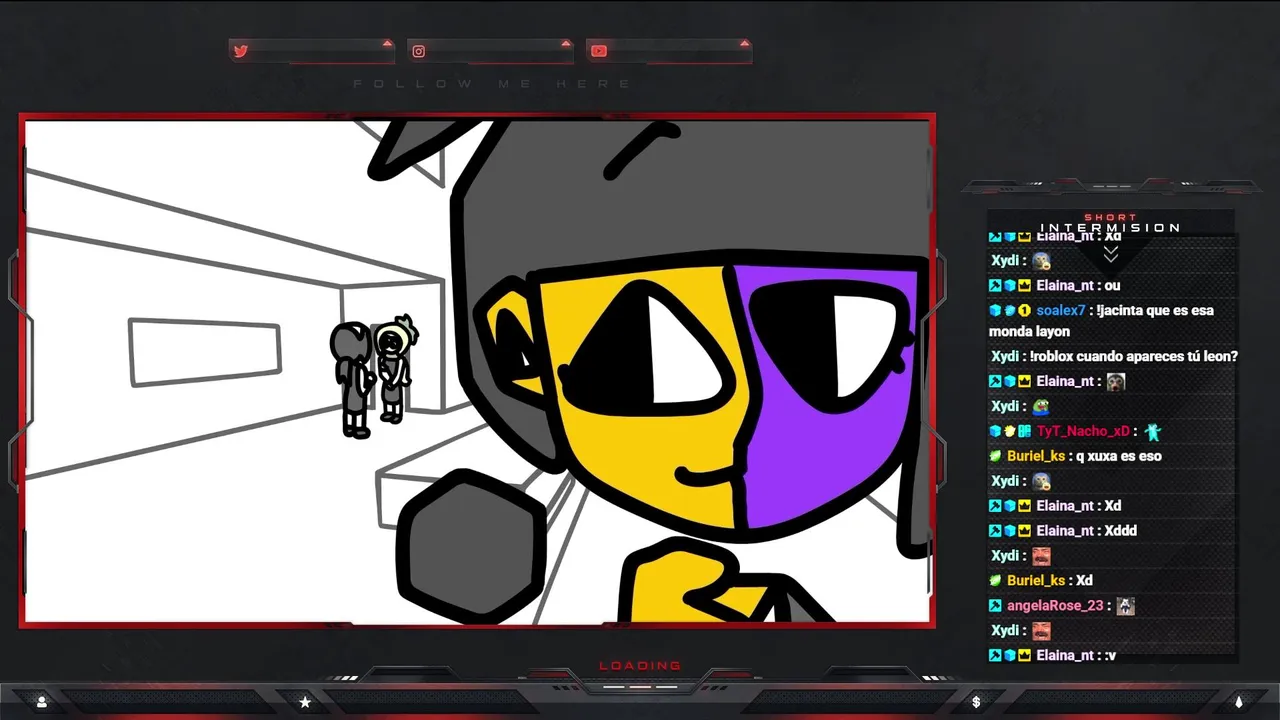The height and width of the screenshot is (720, 1280).
Task: Click the red 'LOADING' label
Action: pyautogui.click(x=640, y=666)
